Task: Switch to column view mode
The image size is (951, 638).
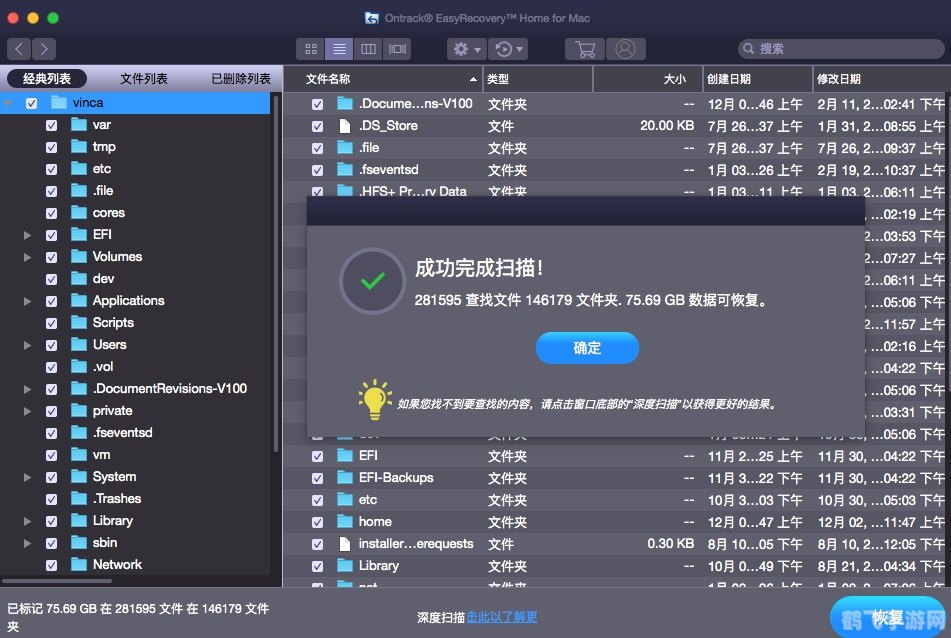Action: point(367,48)
